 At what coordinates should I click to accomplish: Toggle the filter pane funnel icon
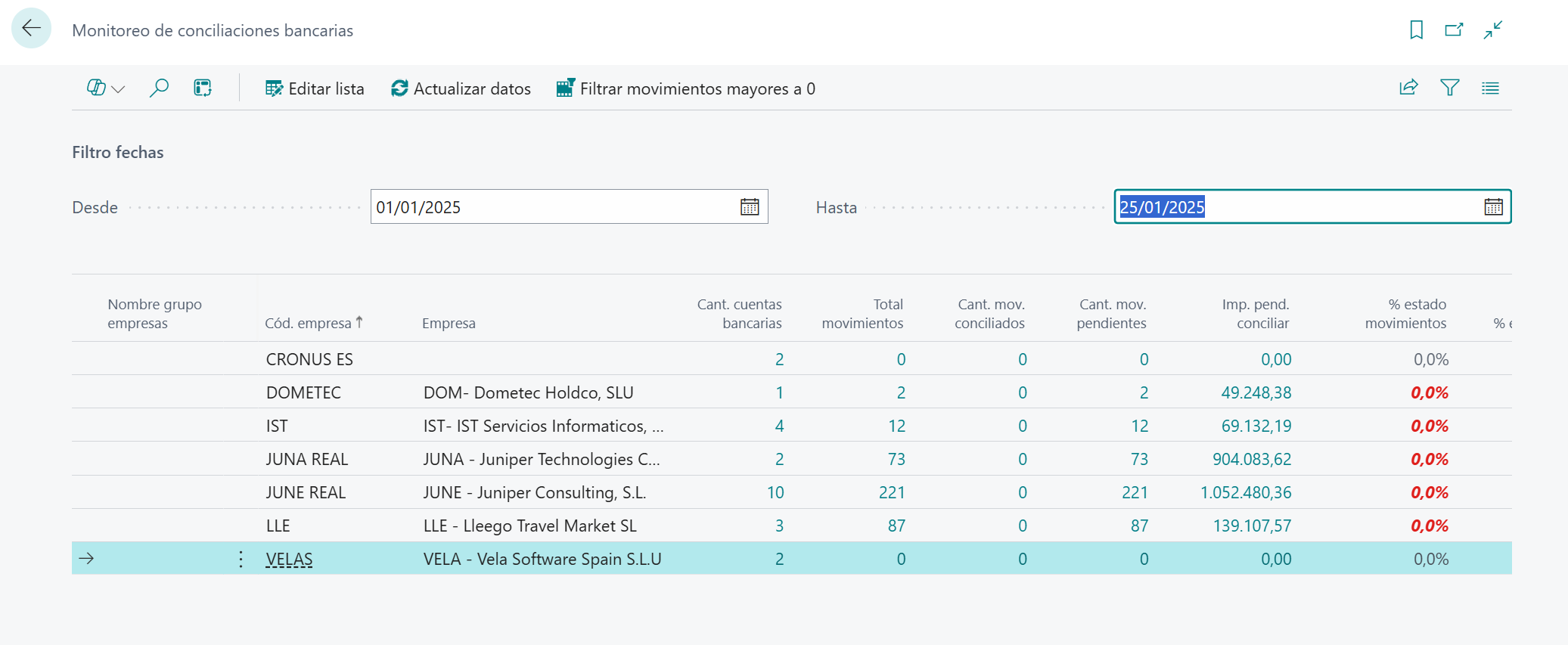point(1449,88)
